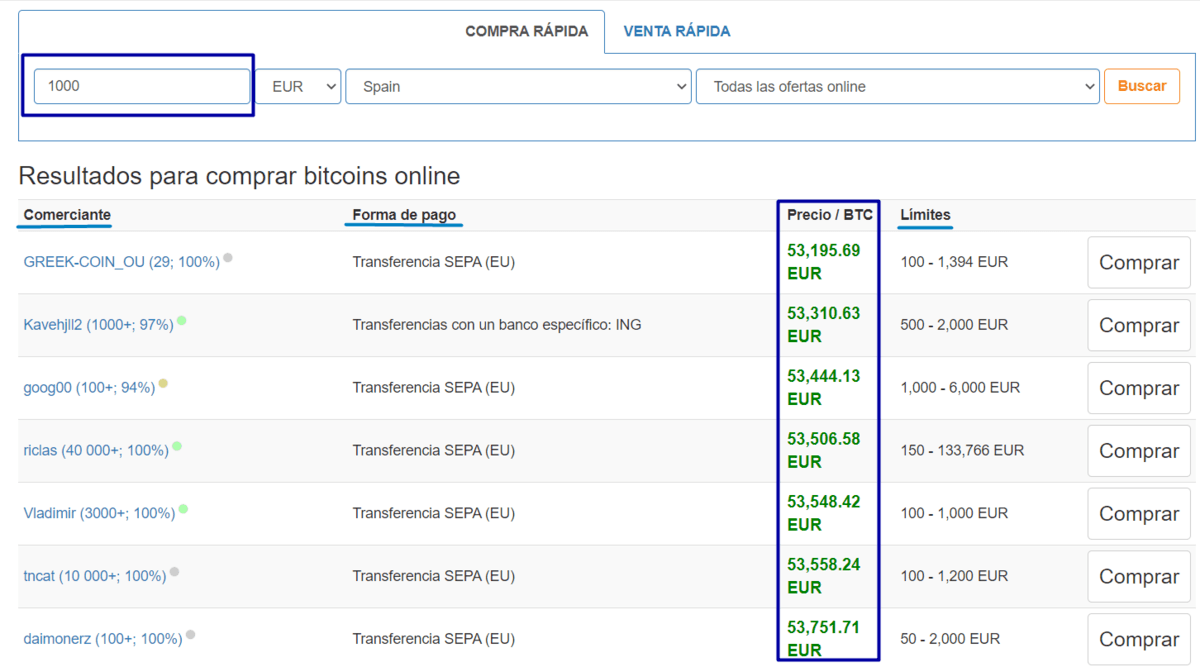The width and height of the screenshot is (1200, 667).
Task: Click the green status dot beside Vladimir
Action: point(183,509)
